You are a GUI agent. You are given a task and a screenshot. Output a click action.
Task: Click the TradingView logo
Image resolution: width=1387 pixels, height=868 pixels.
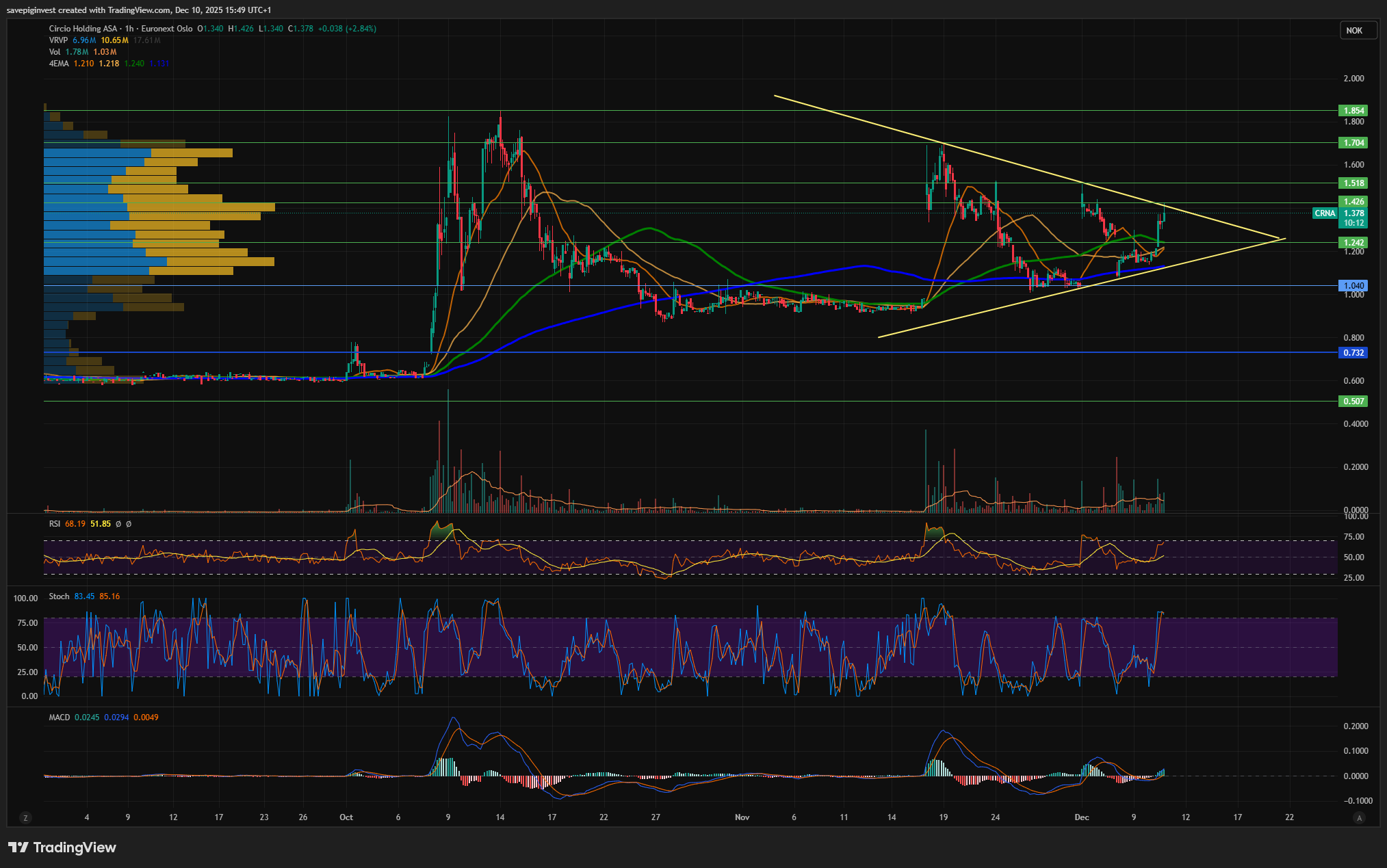point(62,847)
